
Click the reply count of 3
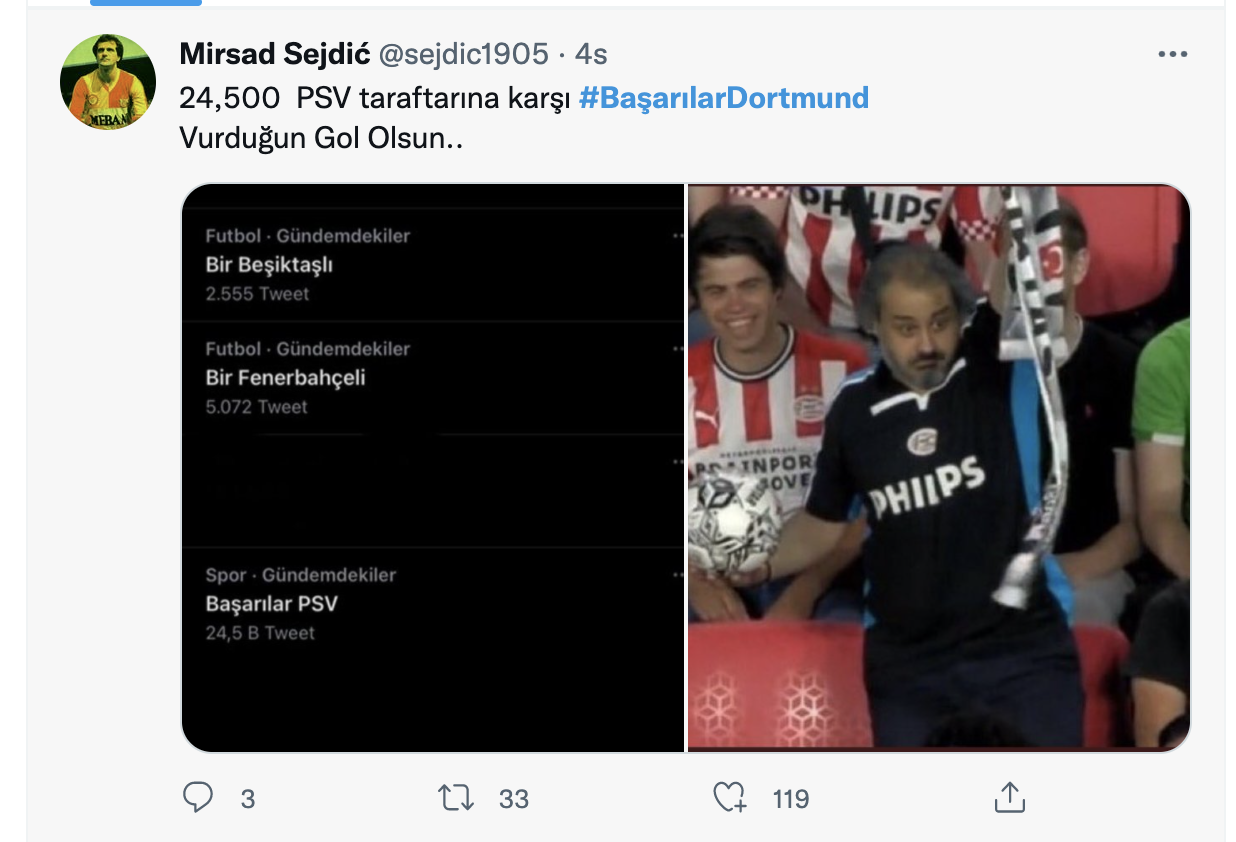point(248,799)
